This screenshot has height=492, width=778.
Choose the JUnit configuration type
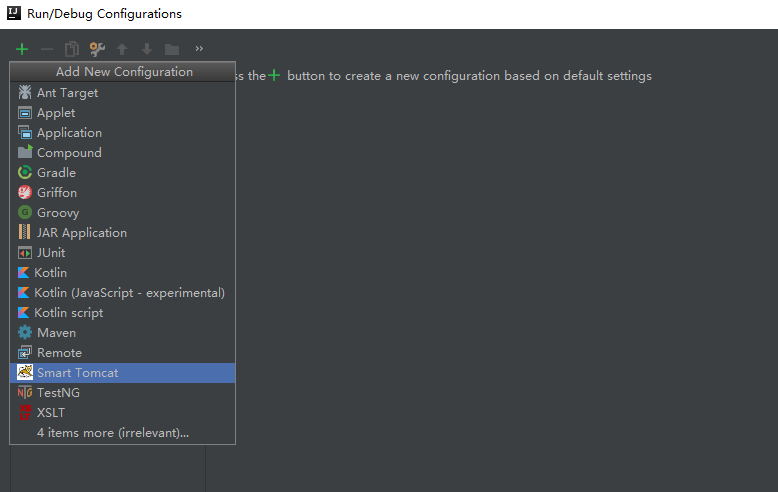[51, 253]
